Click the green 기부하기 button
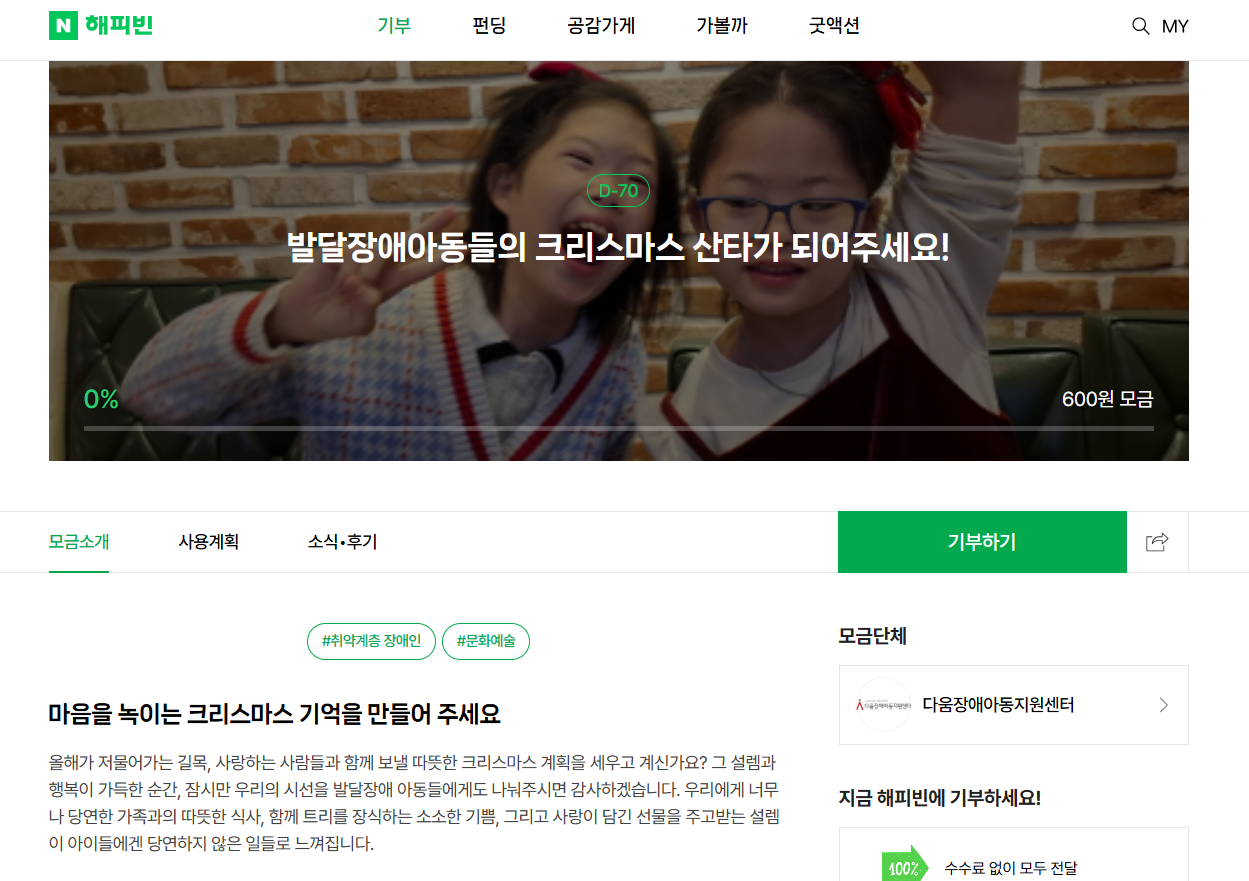Viewport: 1249px width, 881px height. tap(982, 542)
